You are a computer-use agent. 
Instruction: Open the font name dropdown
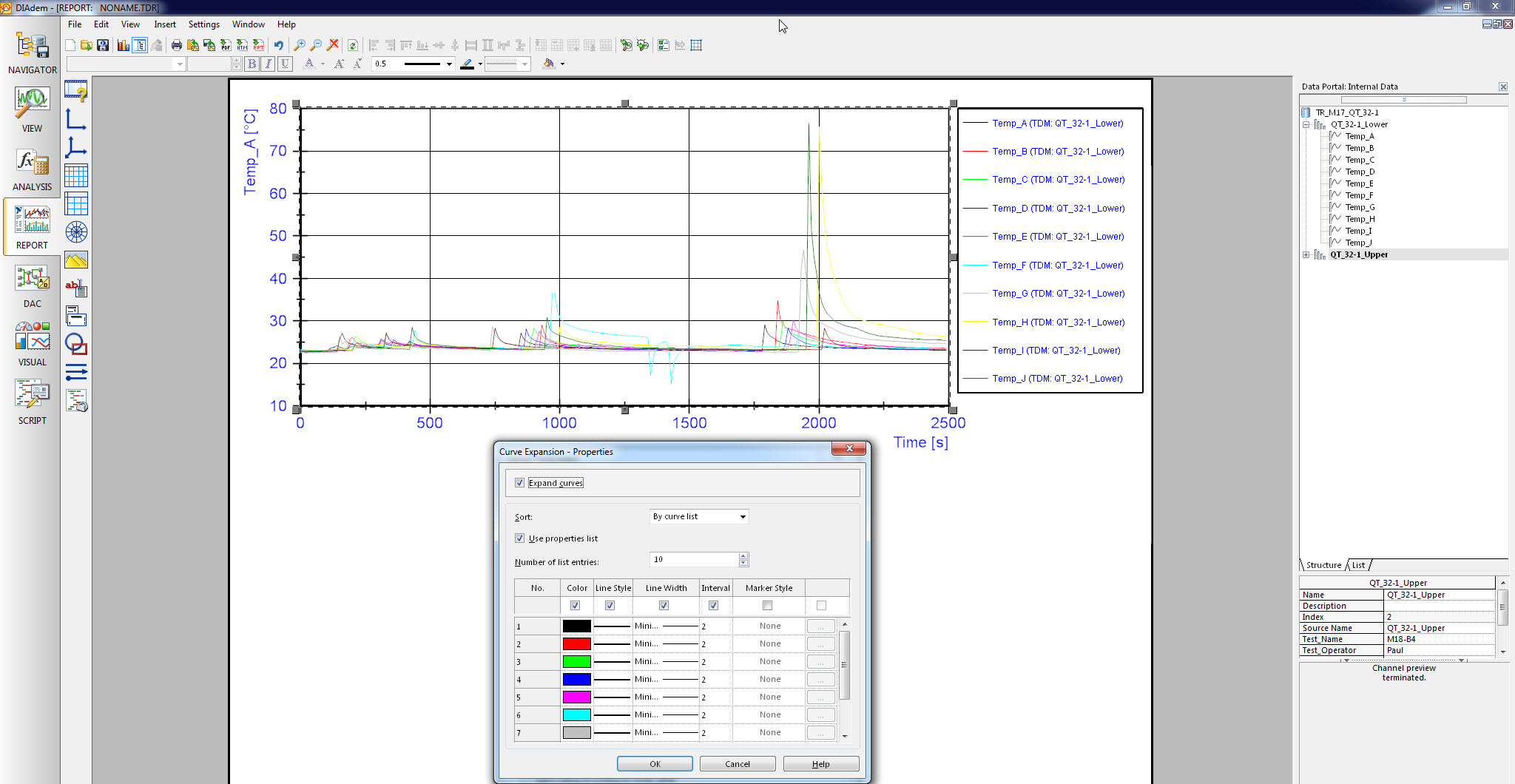180,64
